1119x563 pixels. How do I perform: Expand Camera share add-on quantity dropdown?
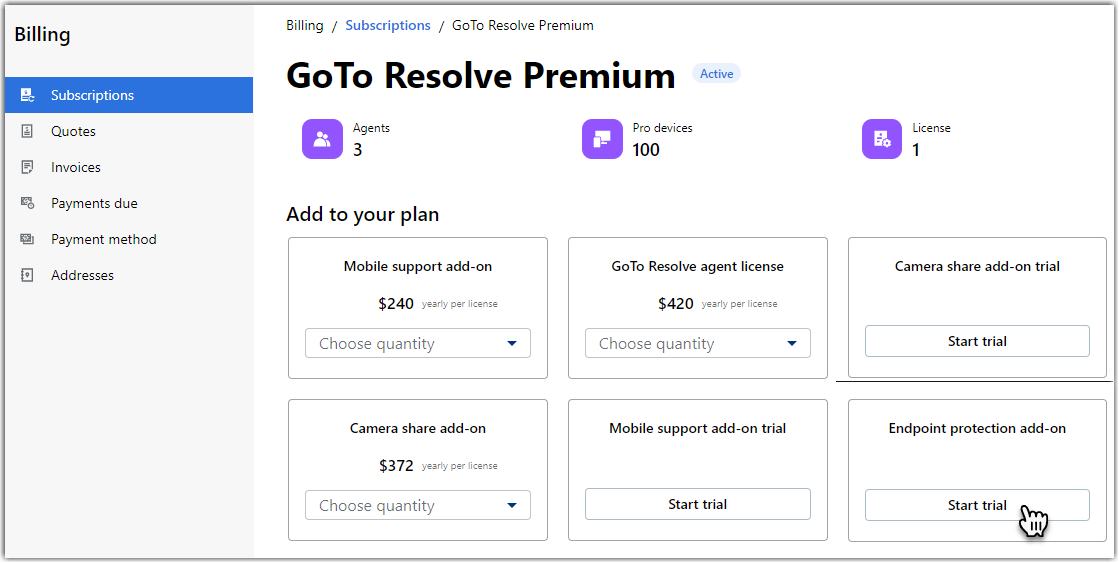coord(417,505)
